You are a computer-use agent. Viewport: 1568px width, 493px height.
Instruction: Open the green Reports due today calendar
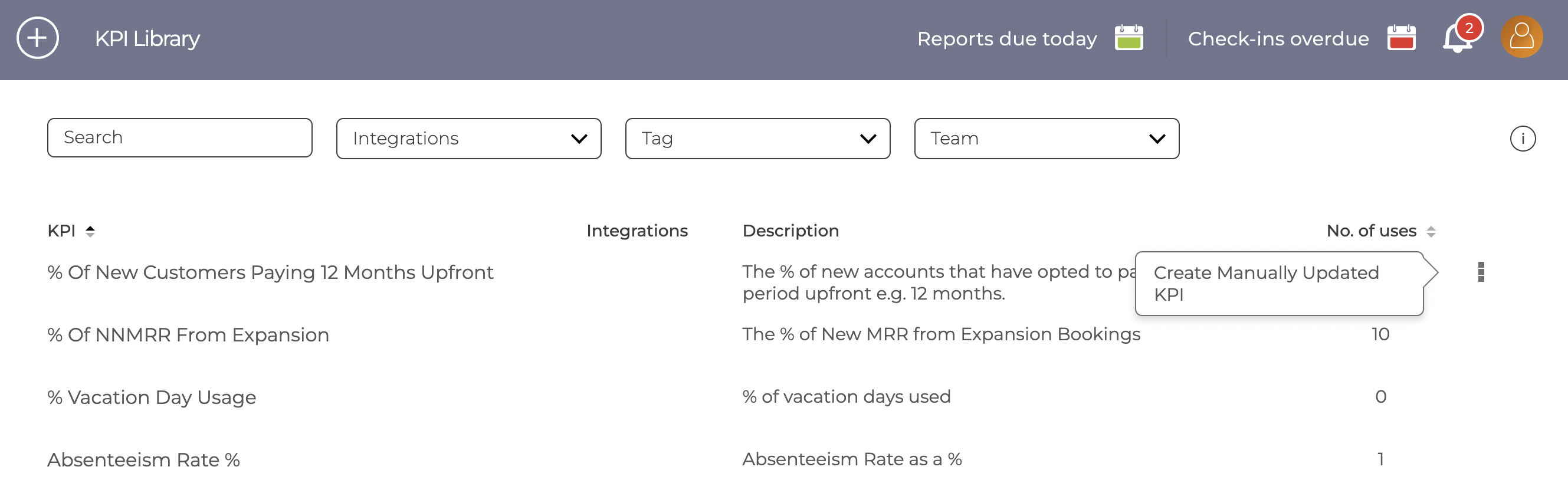coord(1129,38)
